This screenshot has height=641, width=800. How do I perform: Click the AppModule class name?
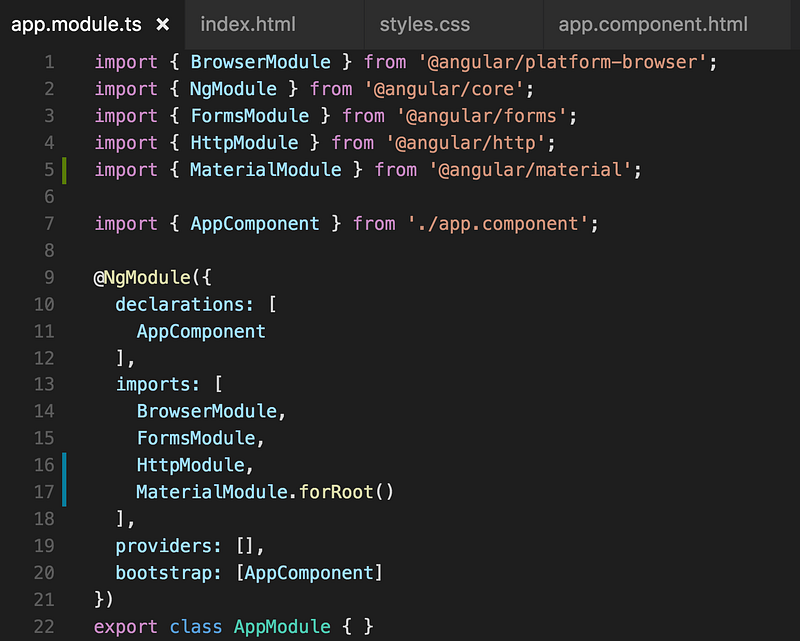click(x=282, y=627)
